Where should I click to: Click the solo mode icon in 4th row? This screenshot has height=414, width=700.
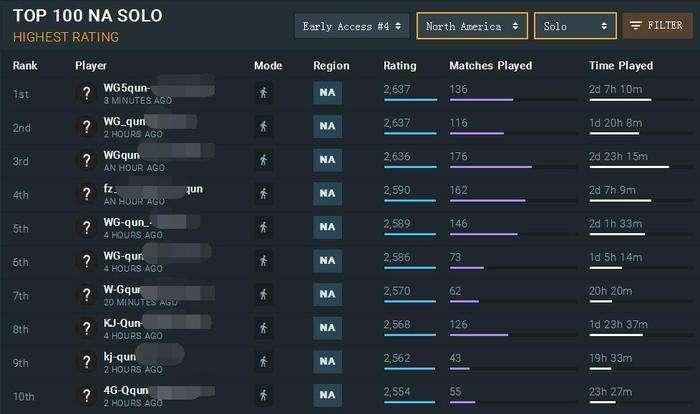(x=263, y=193)
